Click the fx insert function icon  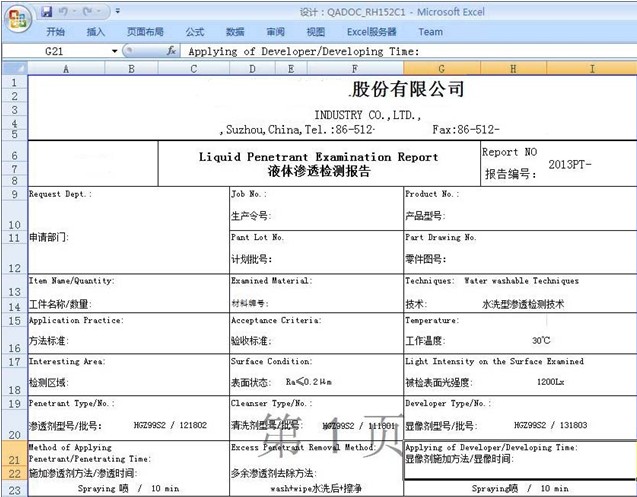click(172, 50)
